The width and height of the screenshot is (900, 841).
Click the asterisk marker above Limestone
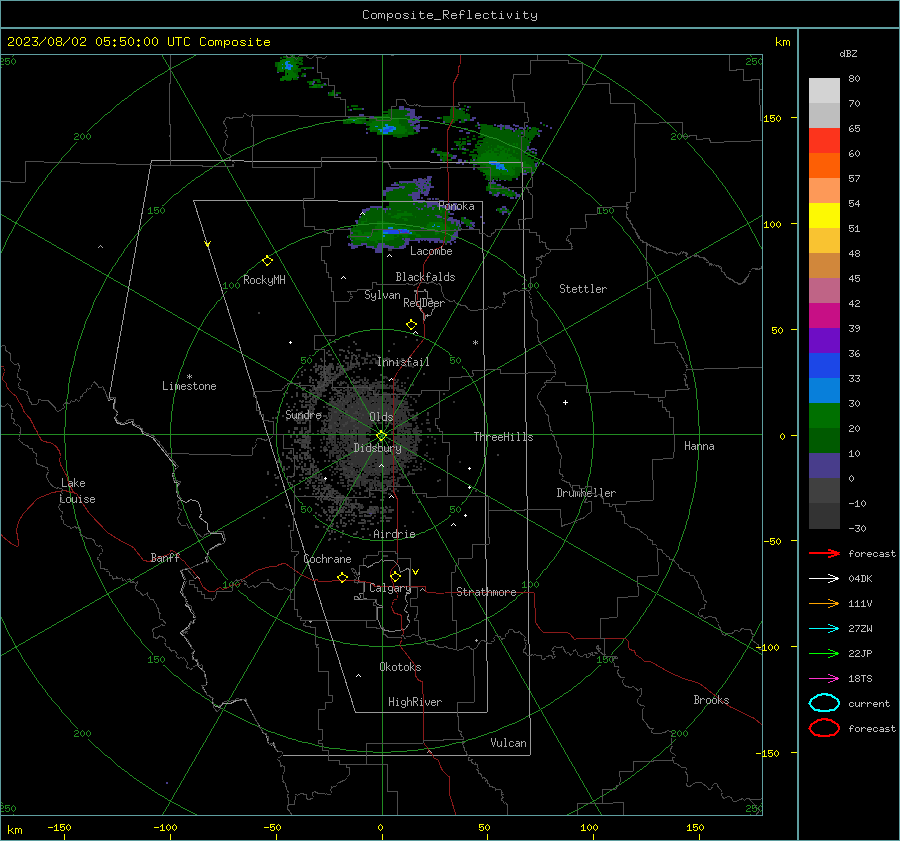[189, 377]
